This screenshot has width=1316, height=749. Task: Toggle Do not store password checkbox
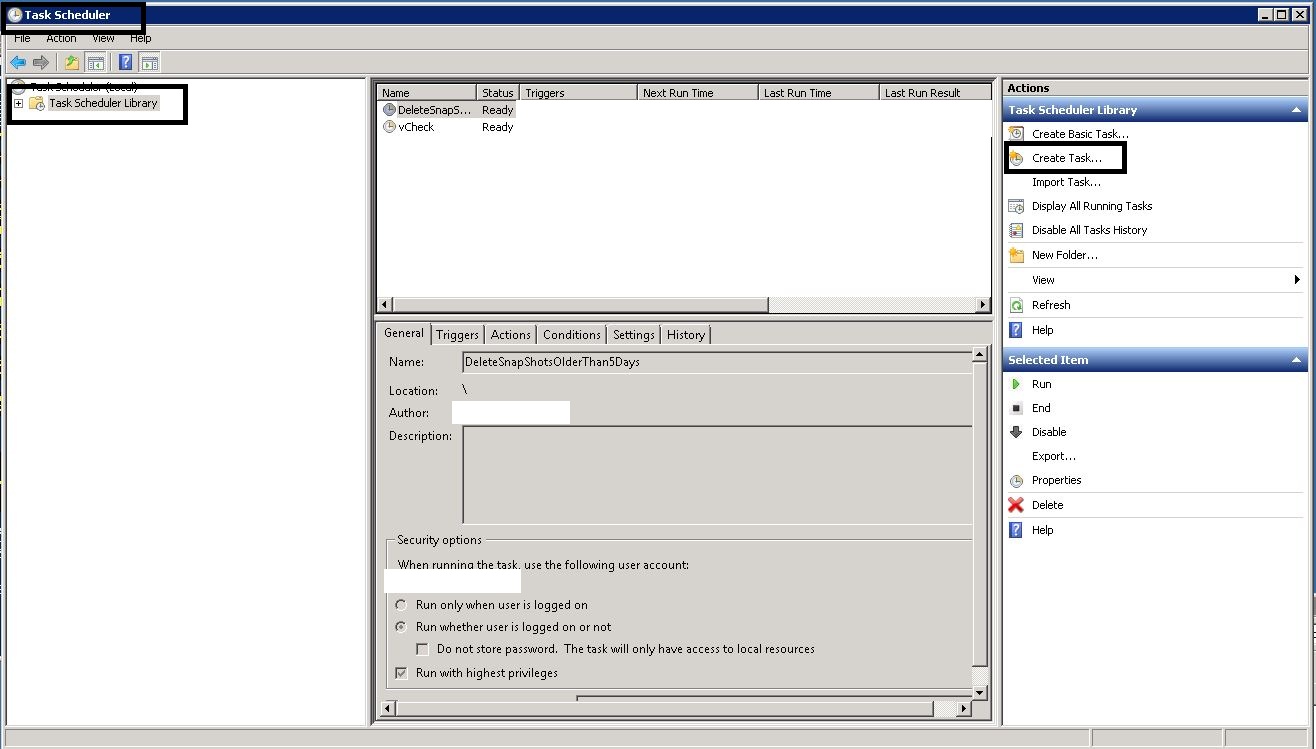point(423,649)
